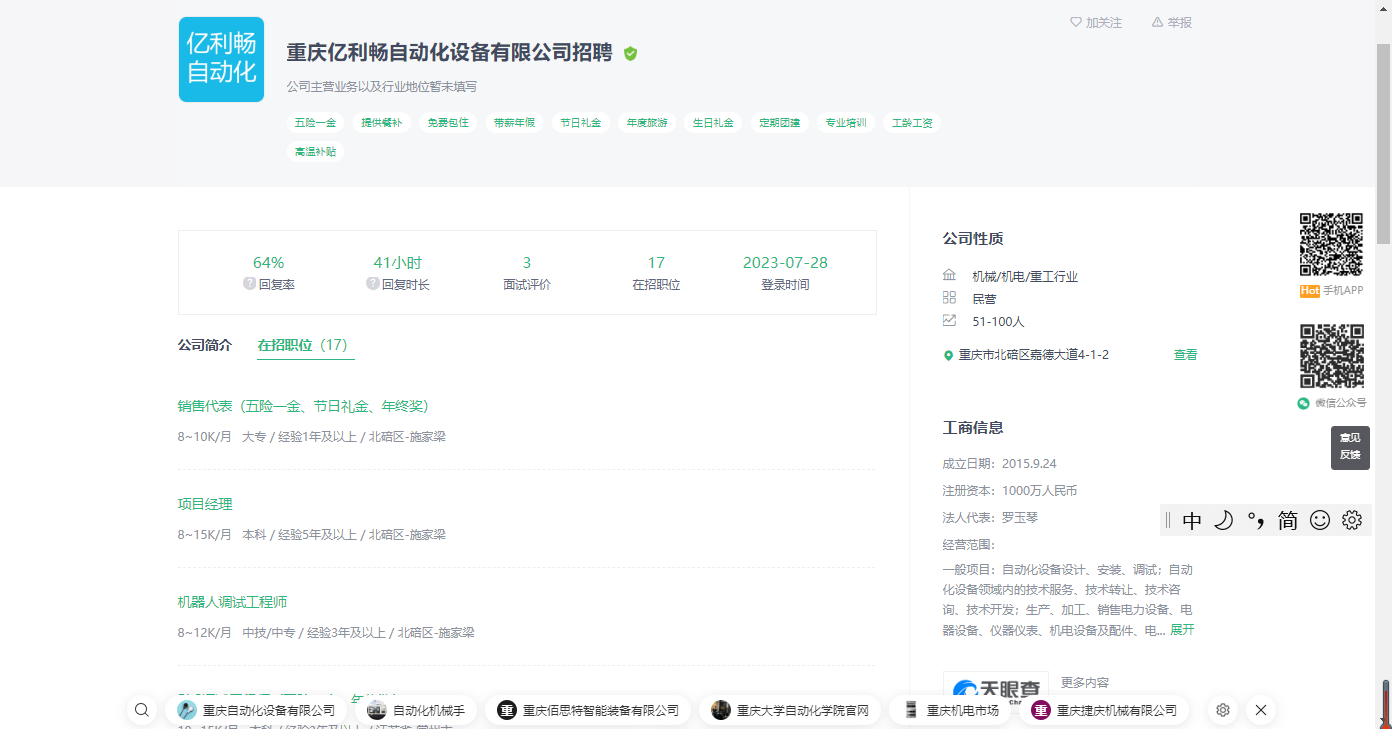Image resolution: width=1392 pixels, height=729 pixels.
Task: Click the 民营 company type grid icon
Action: [949, 298]
